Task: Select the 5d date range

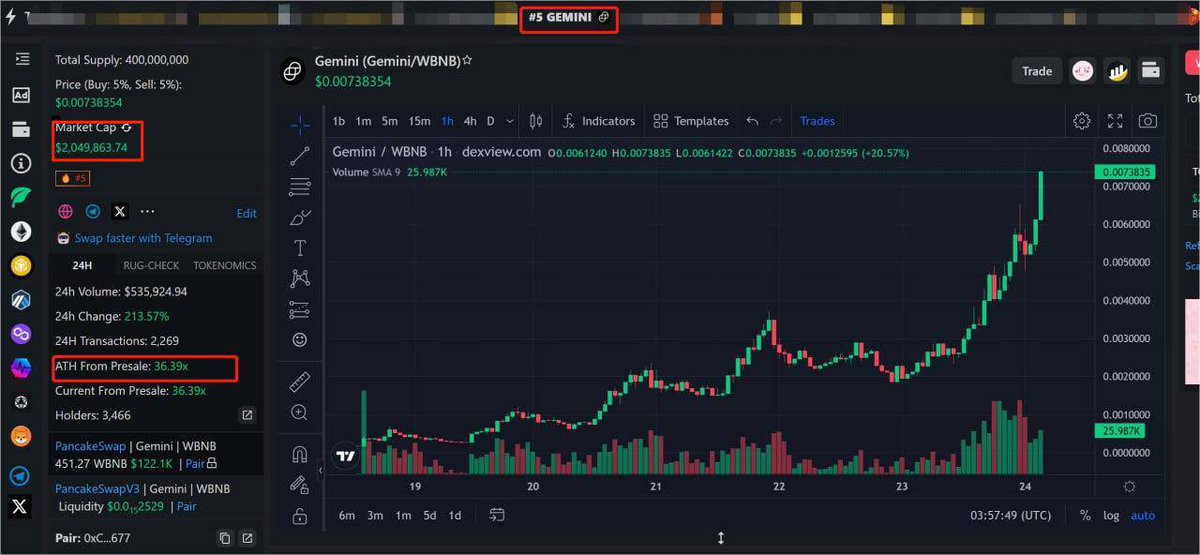Action: [429, 515]
